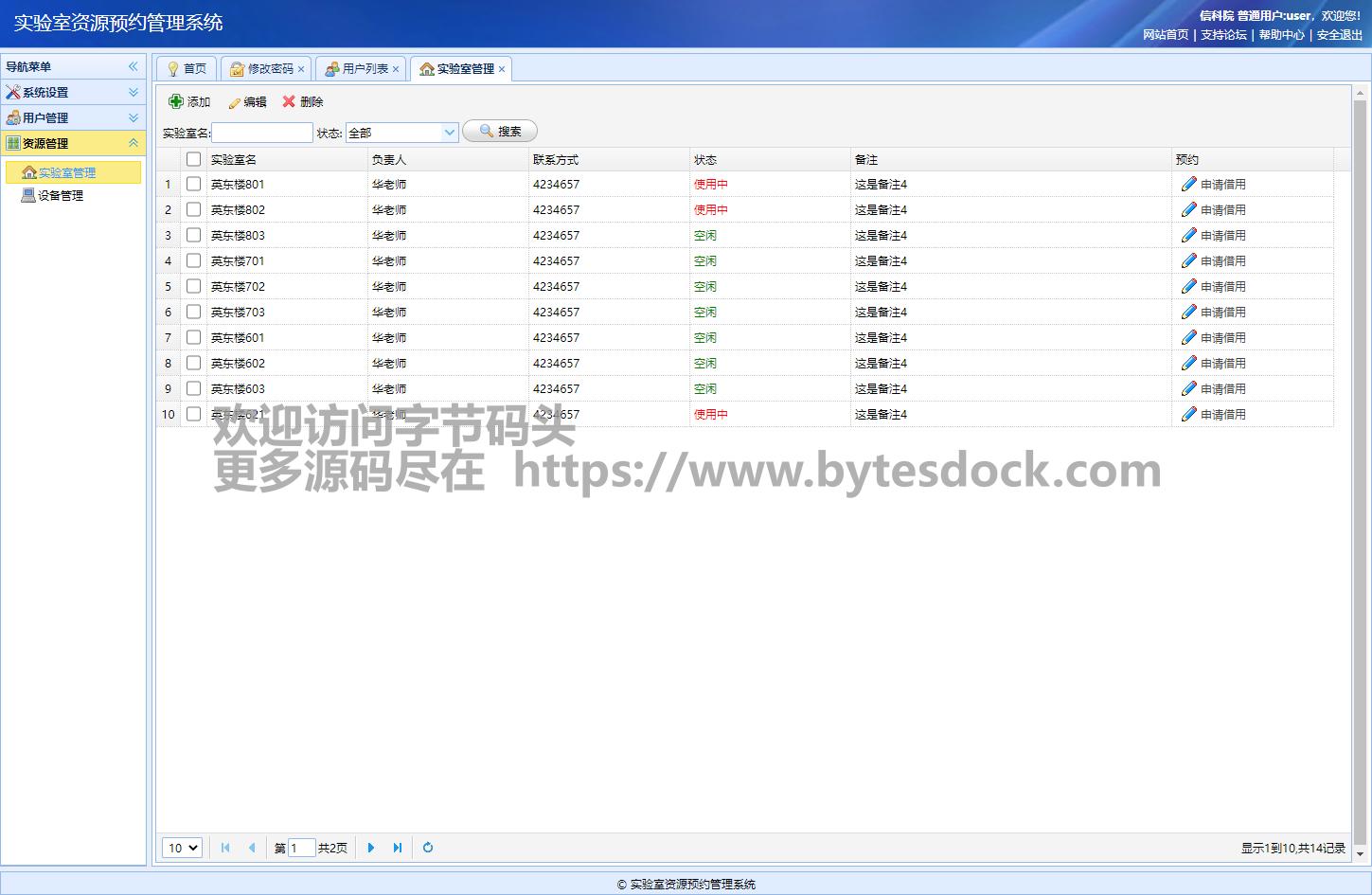This screenshot has height=895, width=1372.
Task: Click the red X 删除 icon
Action: coord(289,101)
